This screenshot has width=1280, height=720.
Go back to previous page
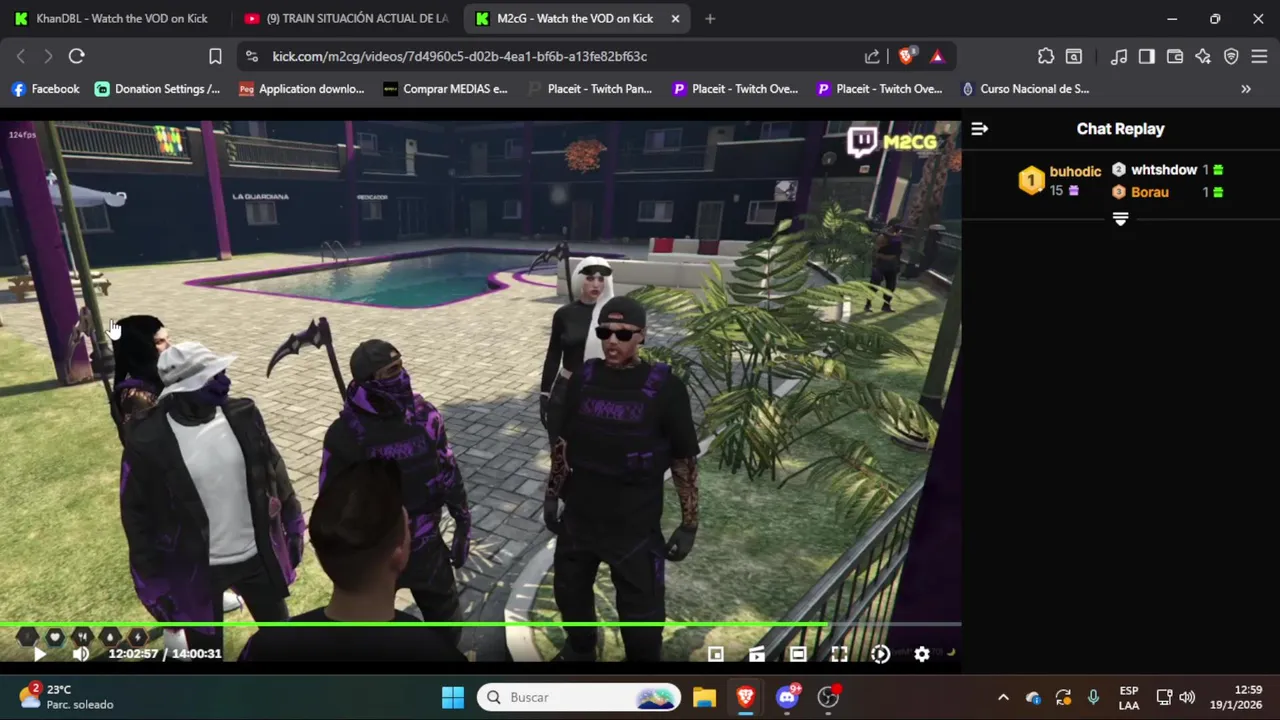pos(21,56)
